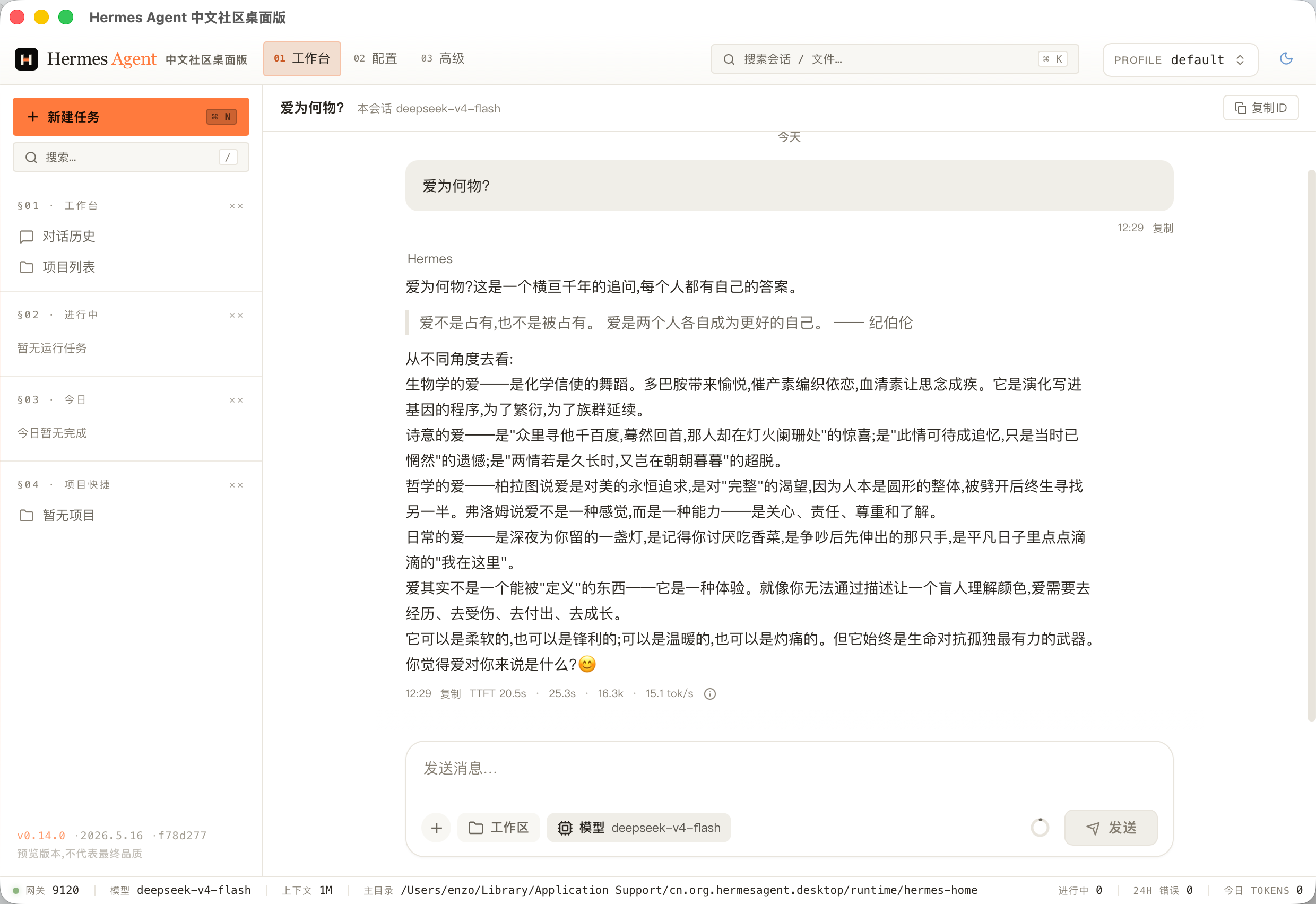
Task: Click the circular context usage indicator
Action: pos(1040,828)
